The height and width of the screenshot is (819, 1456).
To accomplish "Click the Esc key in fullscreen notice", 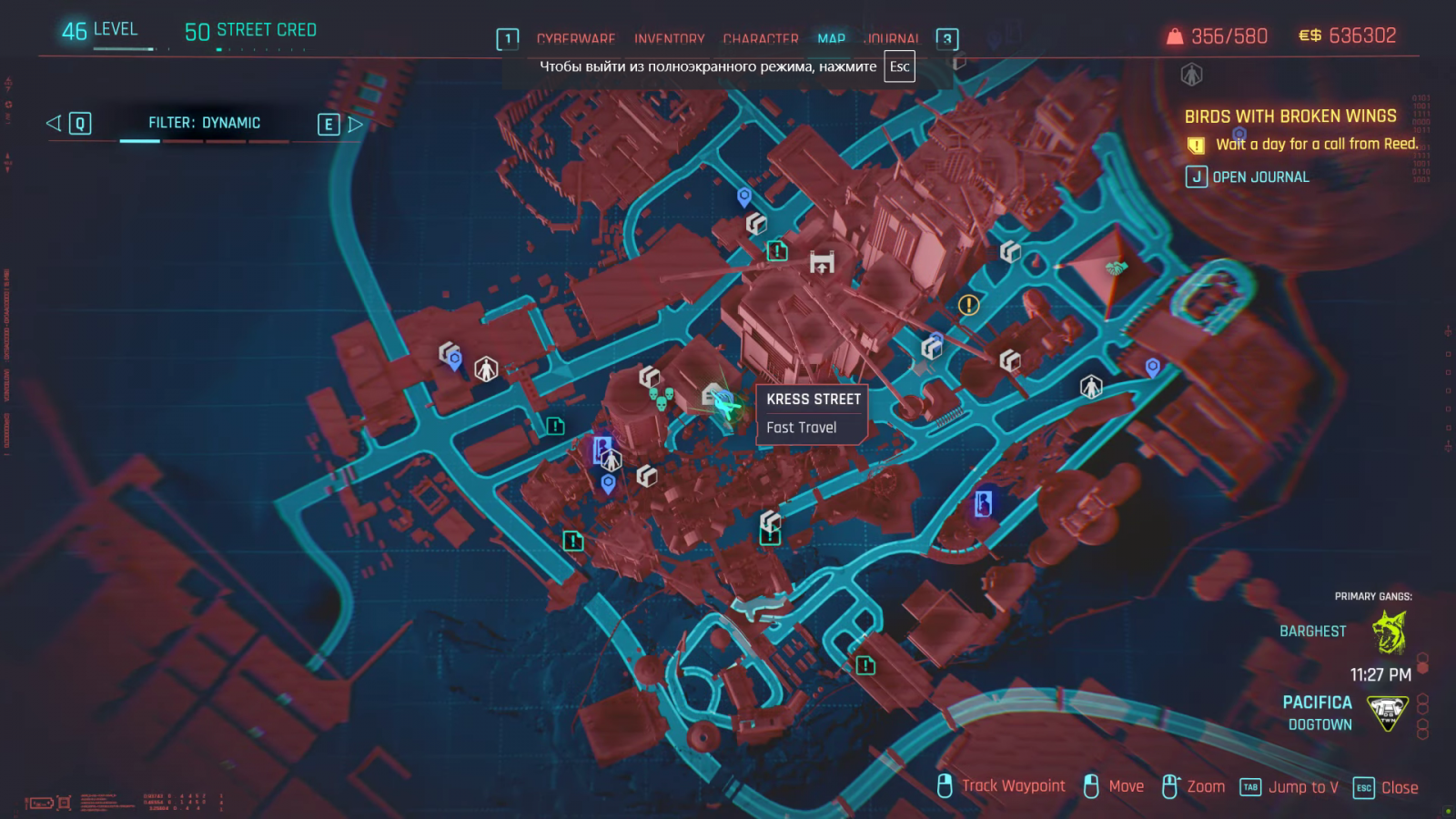I will click(900, 66).
